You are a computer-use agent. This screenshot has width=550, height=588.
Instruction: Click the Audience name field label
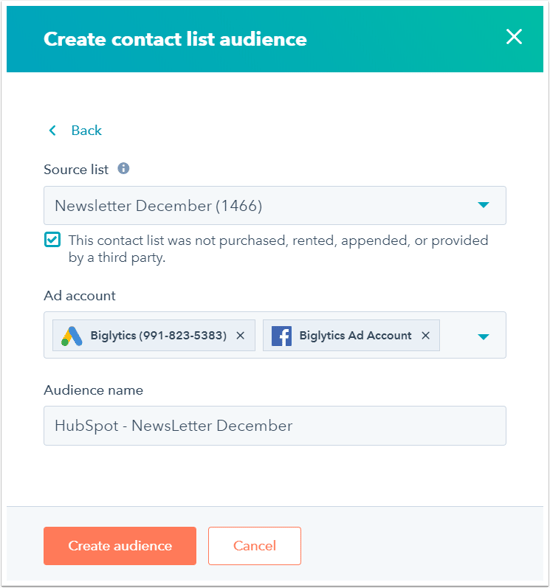(93, 390)
